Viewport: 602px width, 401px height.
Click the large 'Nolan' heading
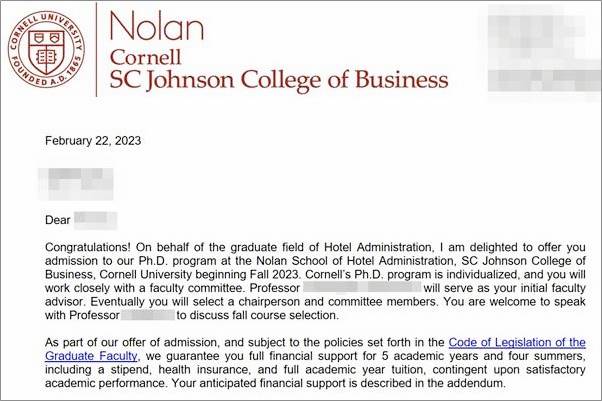tap(157, 26)
